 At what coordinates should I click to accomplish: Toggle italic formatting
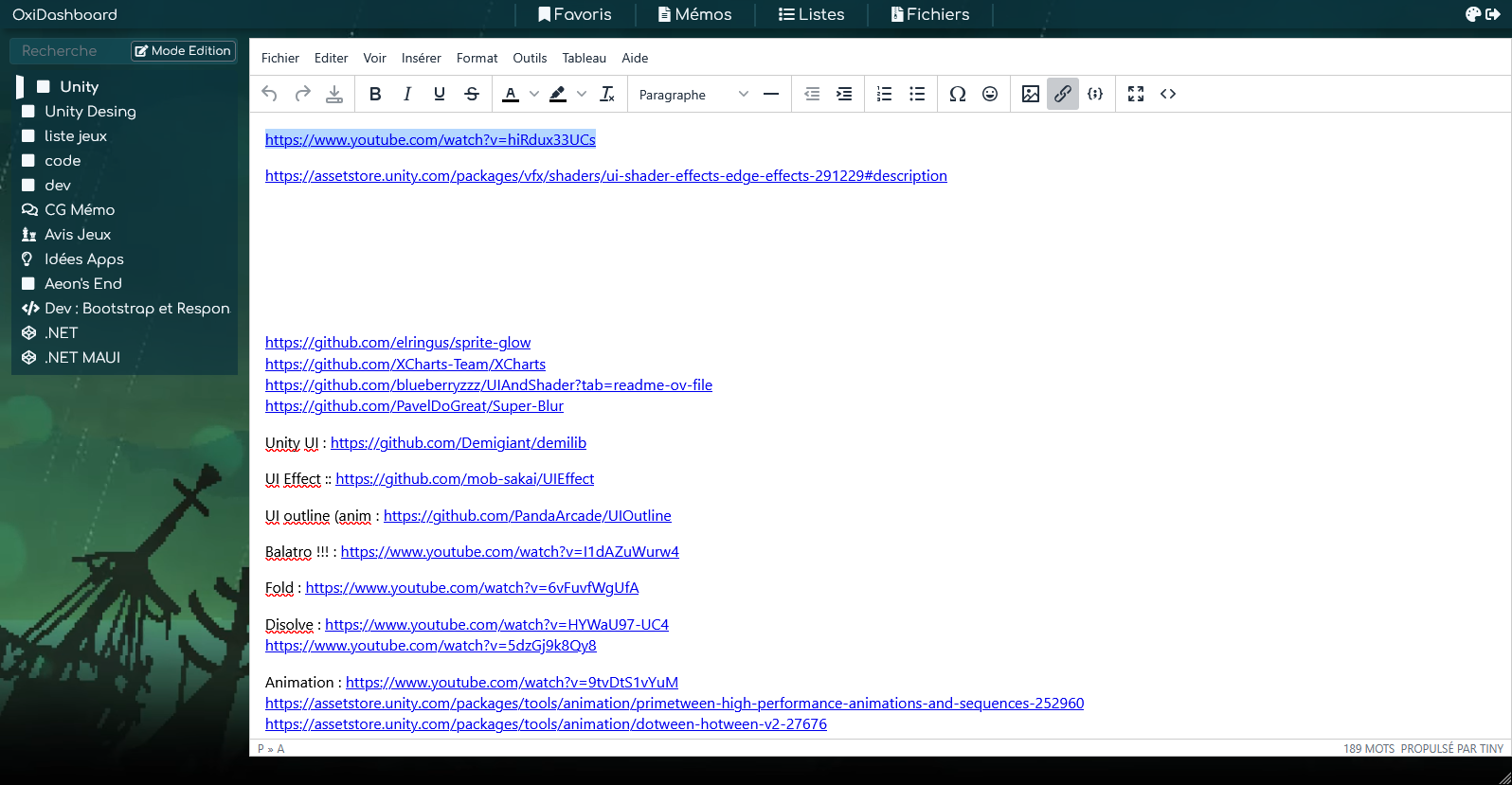407,94
